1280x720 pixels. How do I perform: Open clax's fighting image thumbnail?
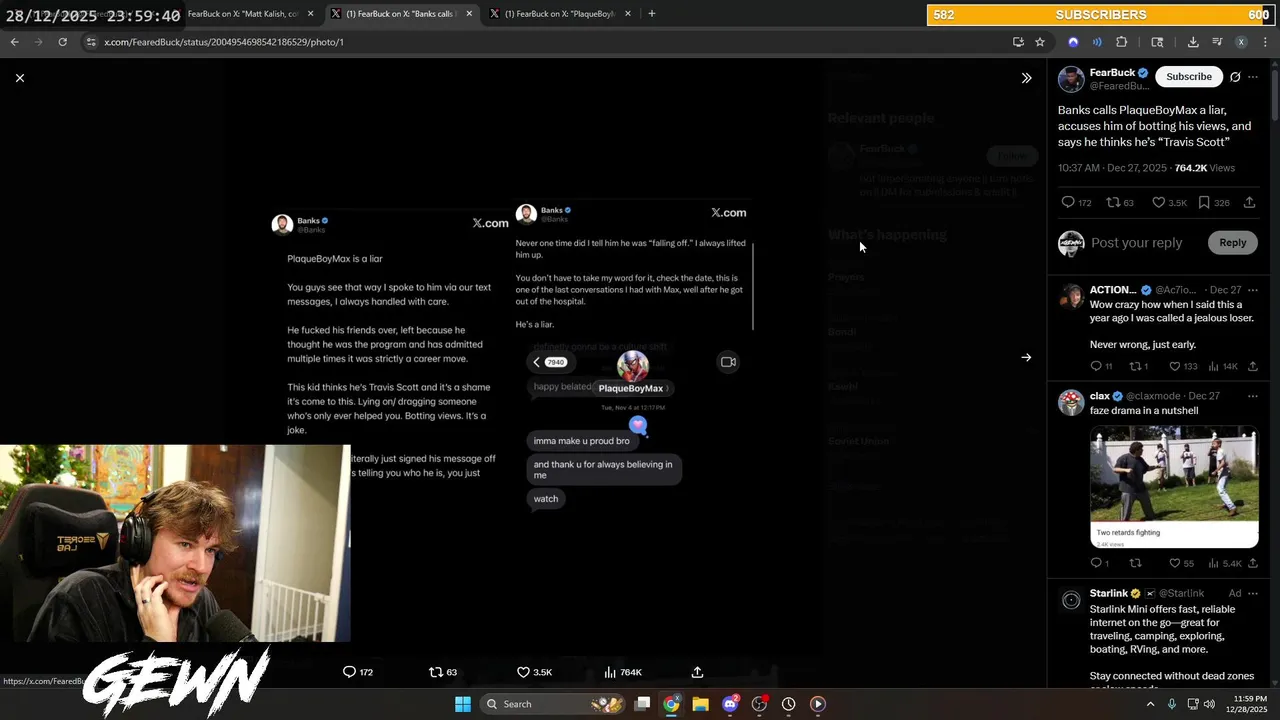pos(1174,486)
